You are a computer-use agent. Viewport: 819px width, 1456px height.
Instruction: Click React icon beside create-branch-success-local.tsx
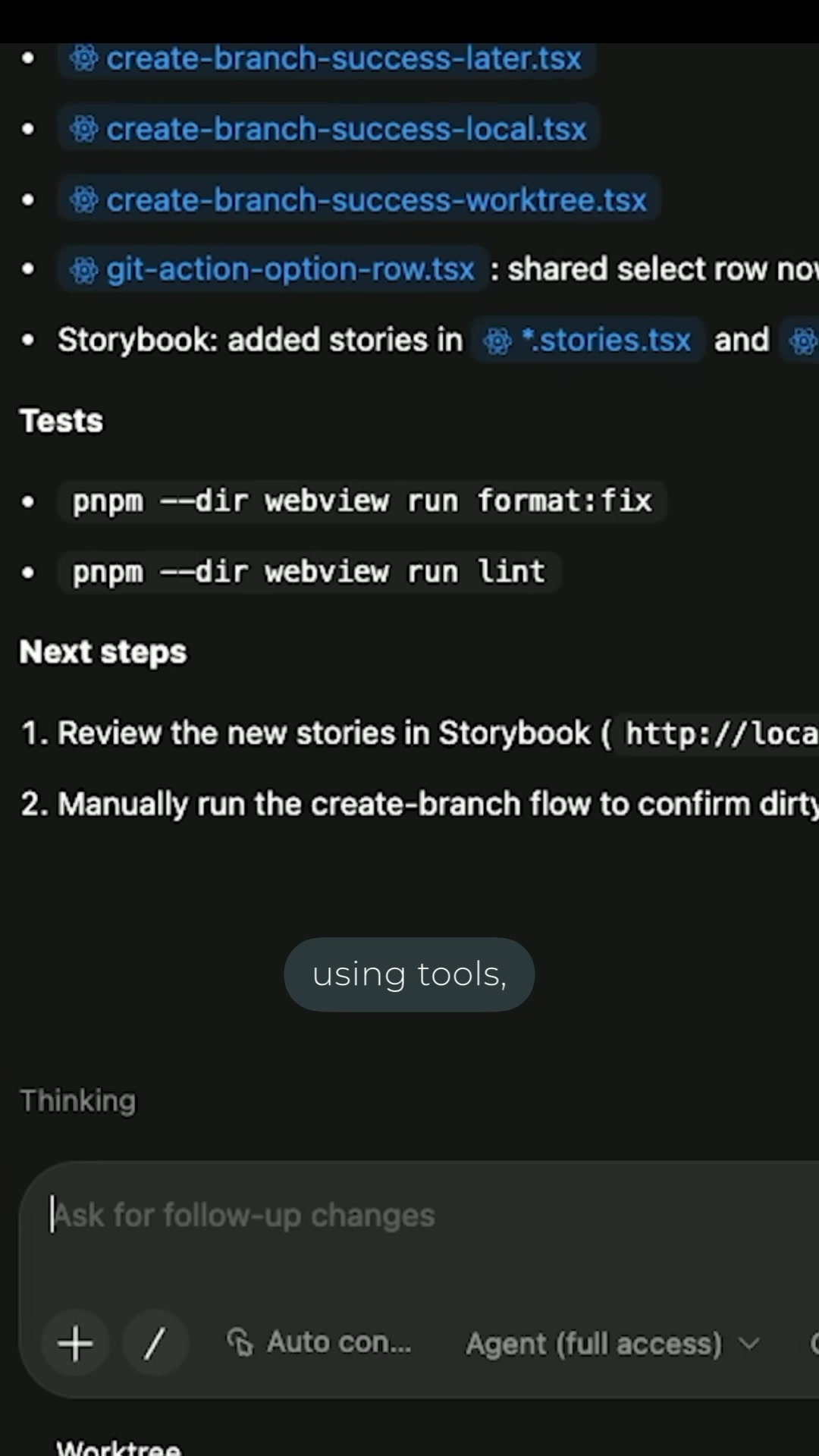[83, 129]
